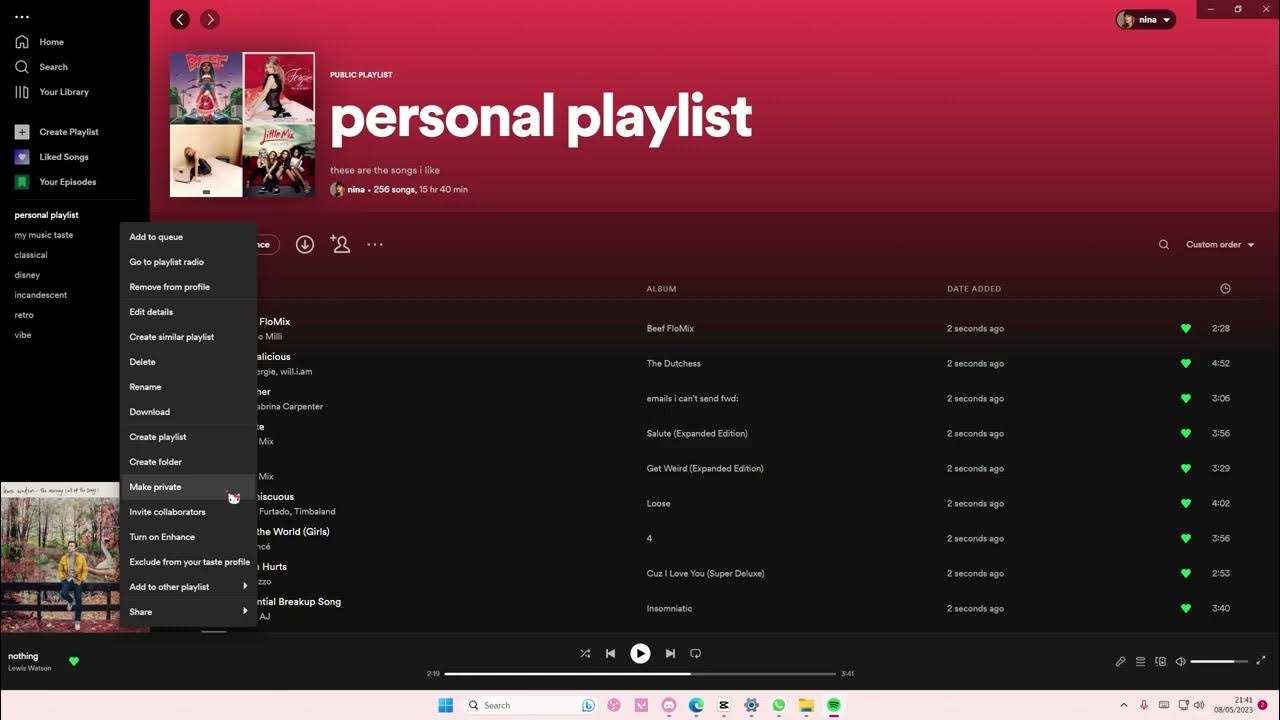Open the play queue icon
The height and width of the screenshot is (720, 1280).
pos(1140,661)
